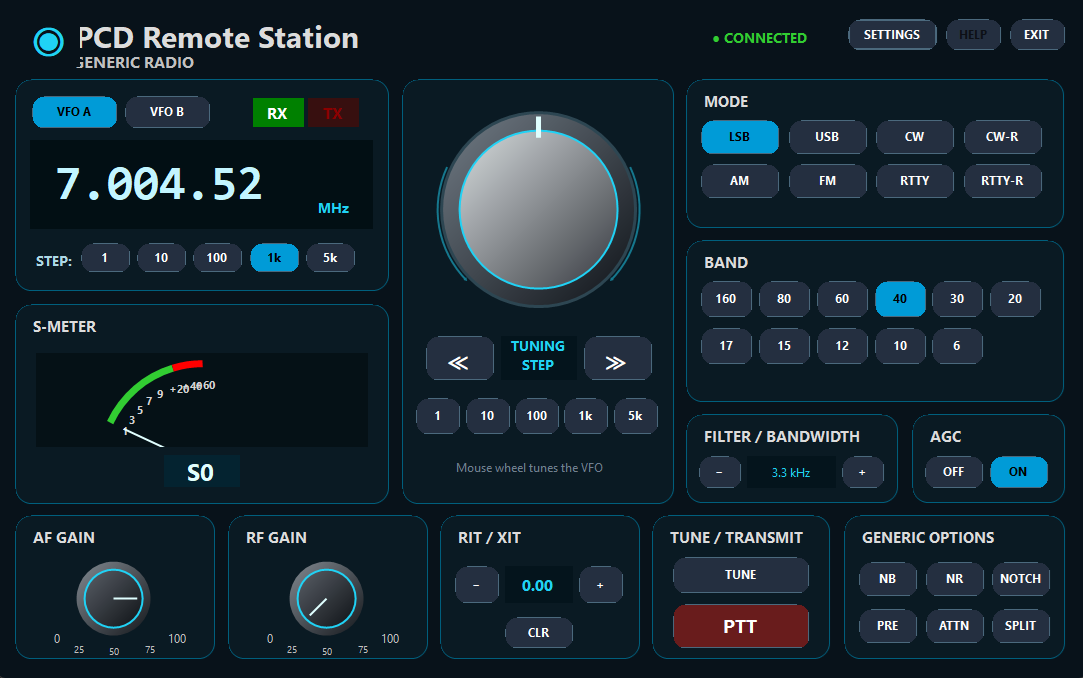Set VFO step to 1k
This screenshot has width=1083, height=678.
click(x=274, y=258)
